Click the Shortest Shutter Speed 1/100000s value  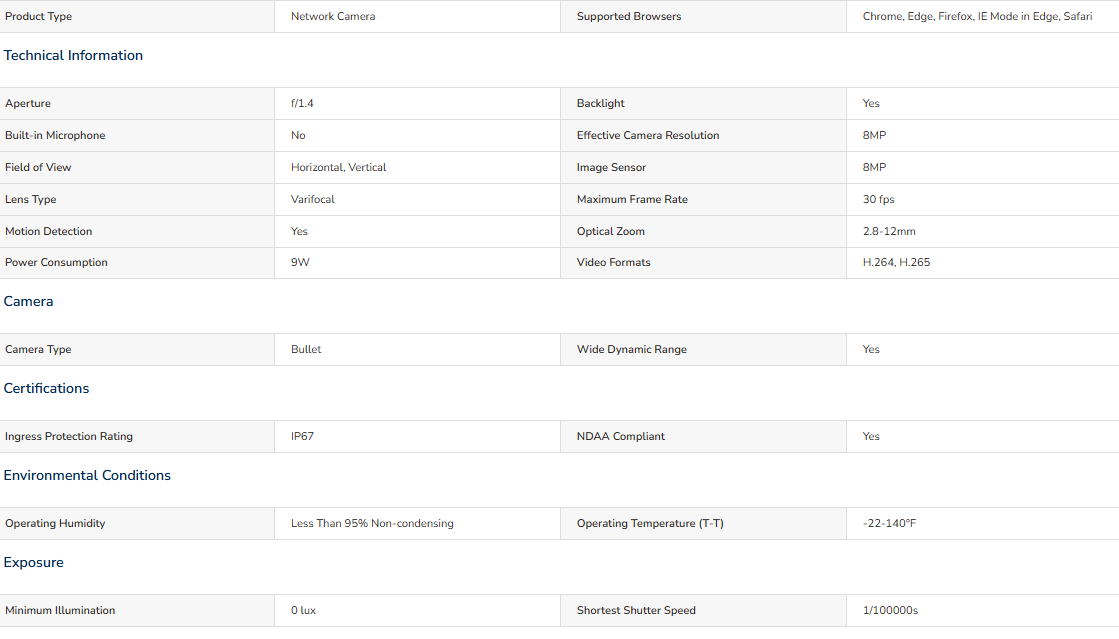(890, 610)
